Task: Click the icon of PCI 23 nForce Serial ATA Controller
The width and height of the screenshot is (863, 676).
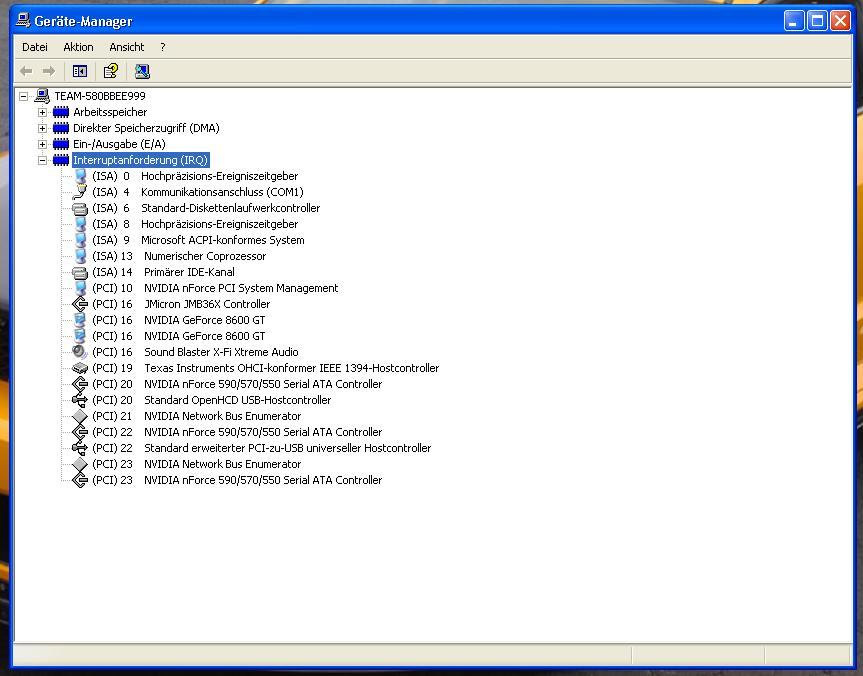Action: 80,480
